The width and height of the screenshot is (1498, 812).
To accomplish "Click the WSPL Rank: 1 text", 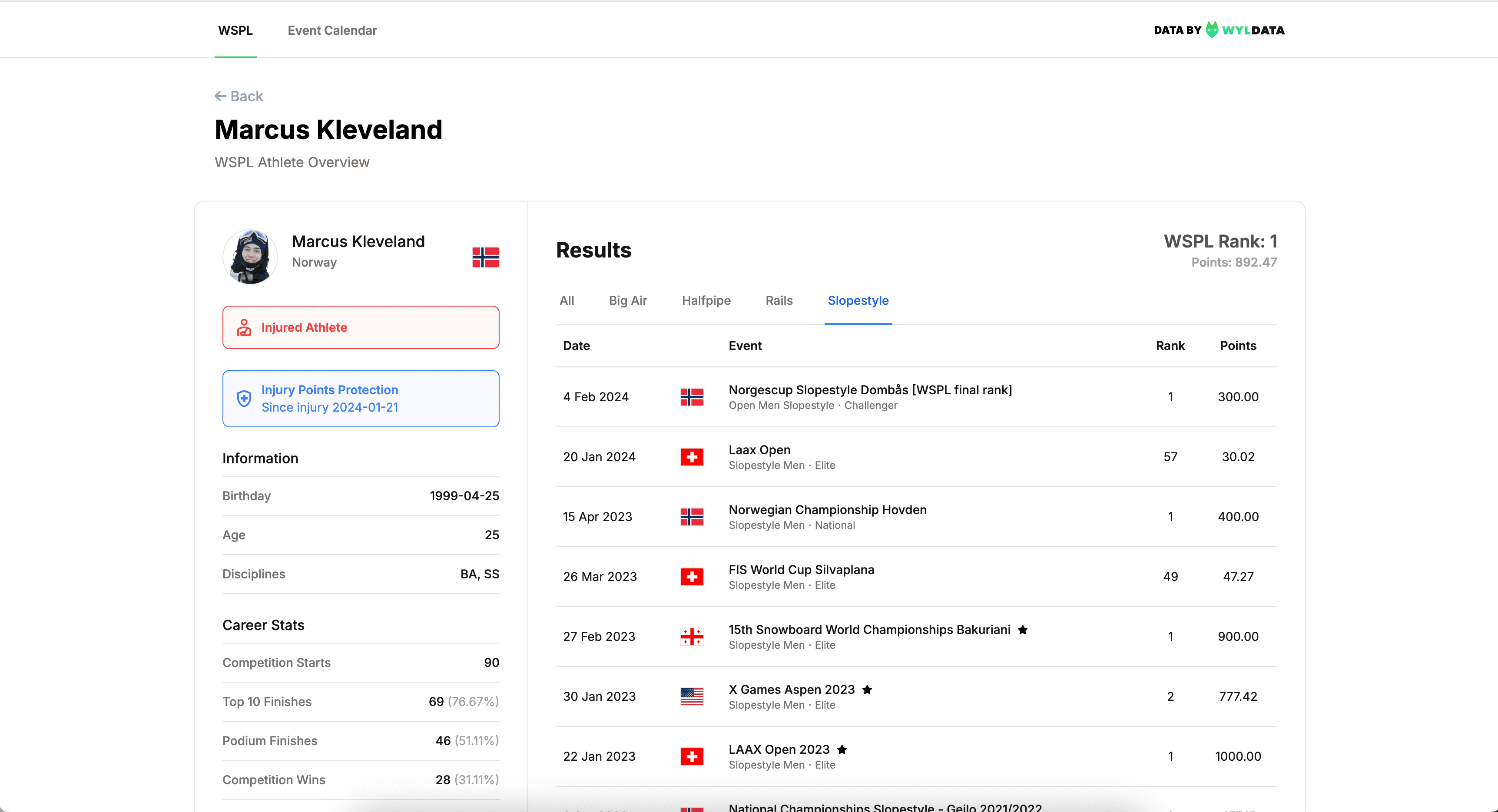I will (1220, 241).
